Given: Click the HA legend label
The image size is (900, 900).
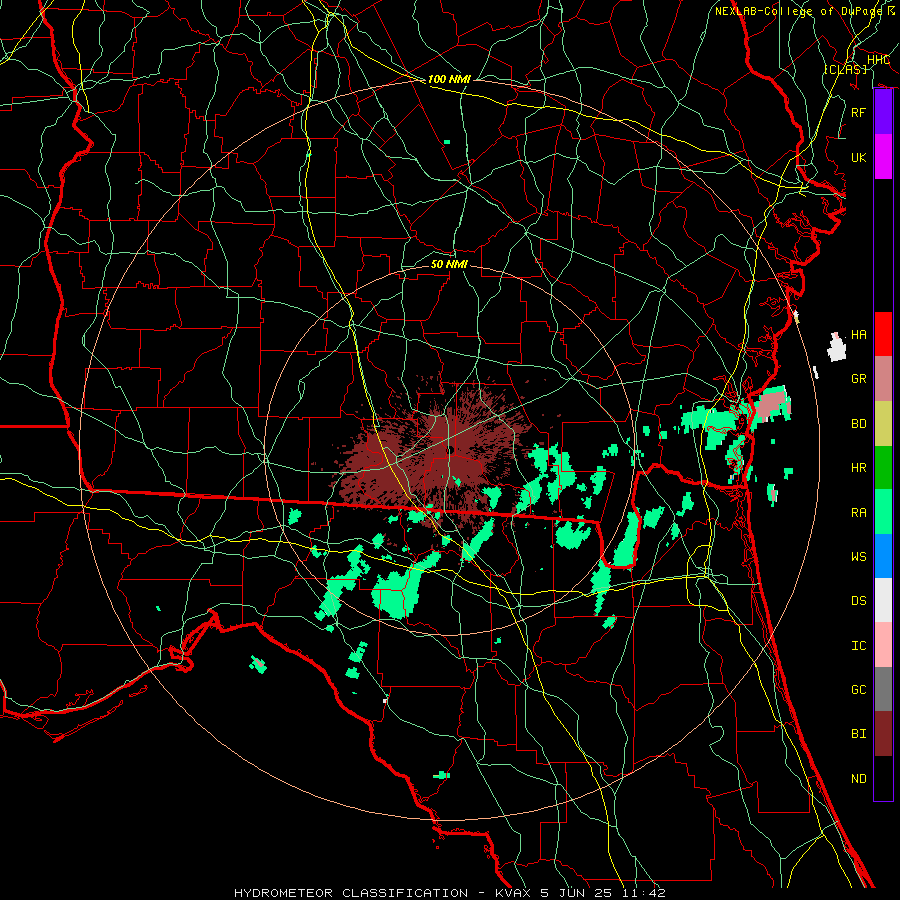Looking at the screenshot, I should coord(859,335).
